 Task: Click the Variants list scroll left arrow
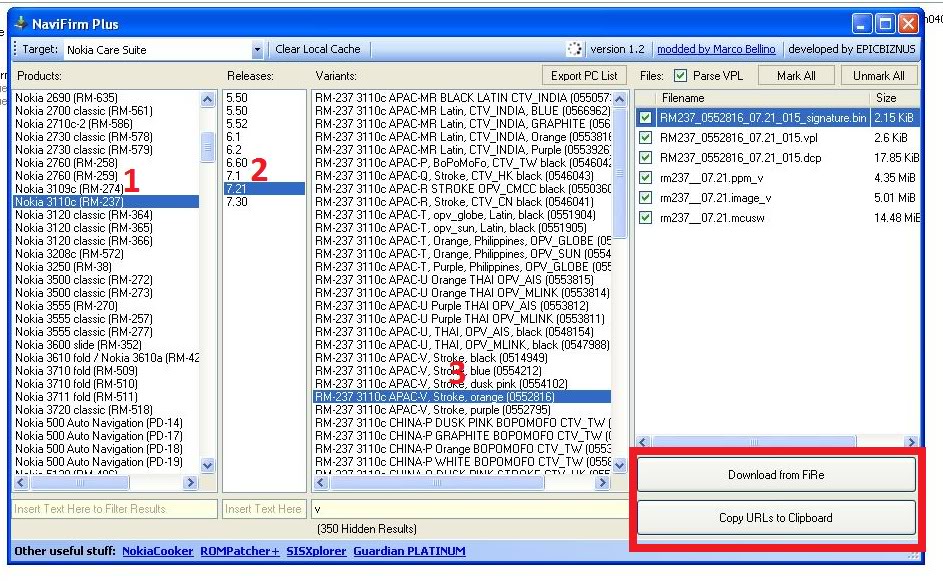[x=321, y=482]
